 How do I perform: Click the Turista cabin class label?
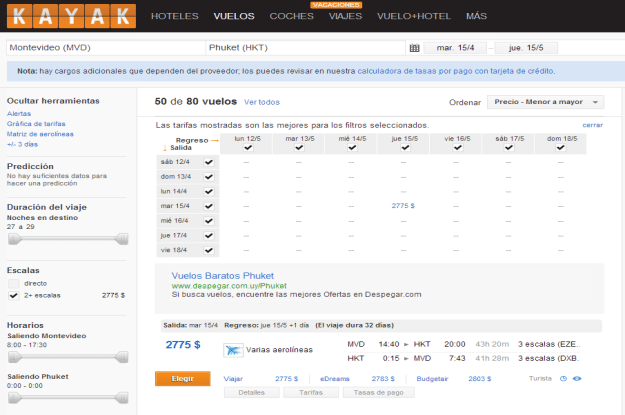click(540, 379)
